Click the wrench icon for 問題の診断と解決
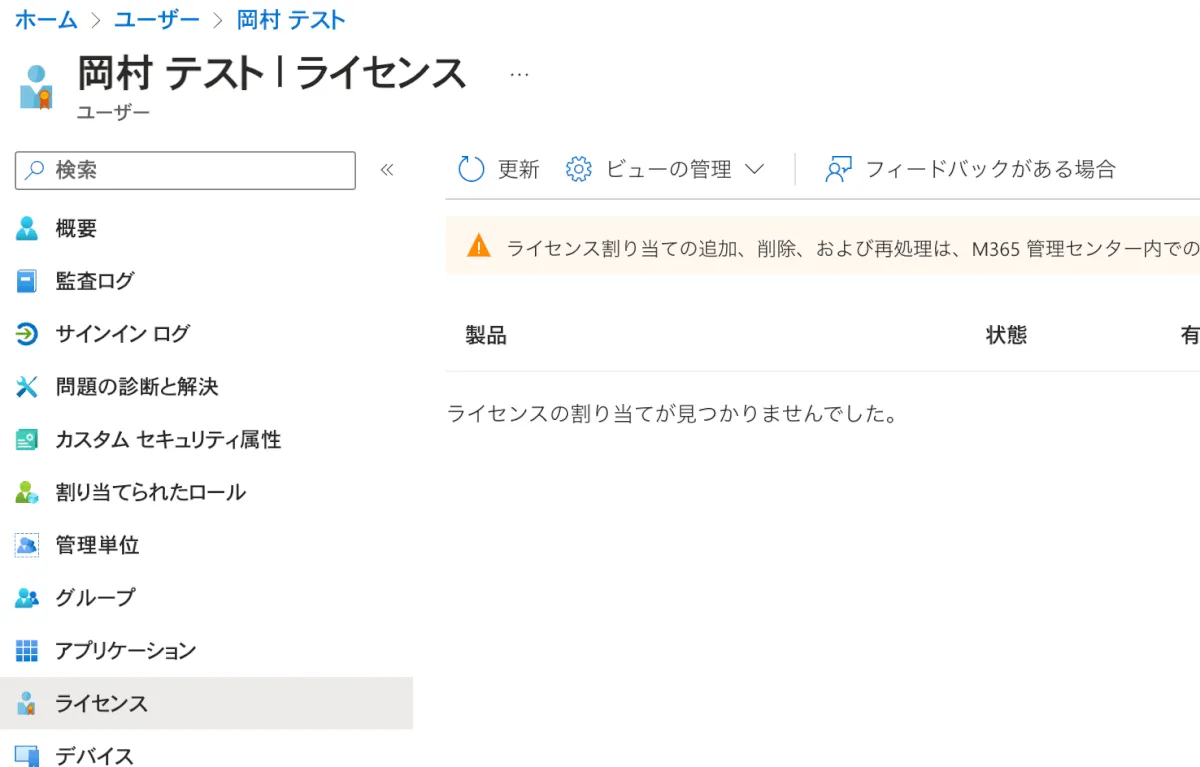Screen dimensions: 1200x767 click(27, 387)
